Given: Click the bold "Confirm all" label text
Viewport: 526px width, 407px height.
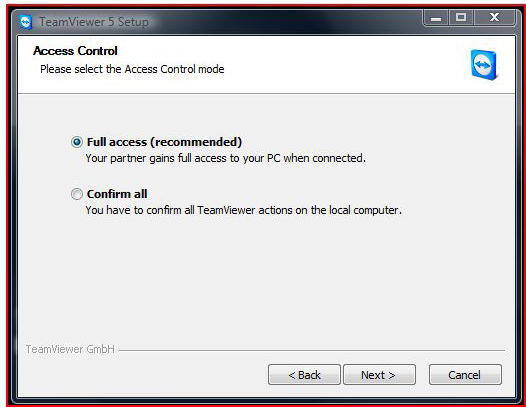Looking at the screenshot, I should pos(117,194).
